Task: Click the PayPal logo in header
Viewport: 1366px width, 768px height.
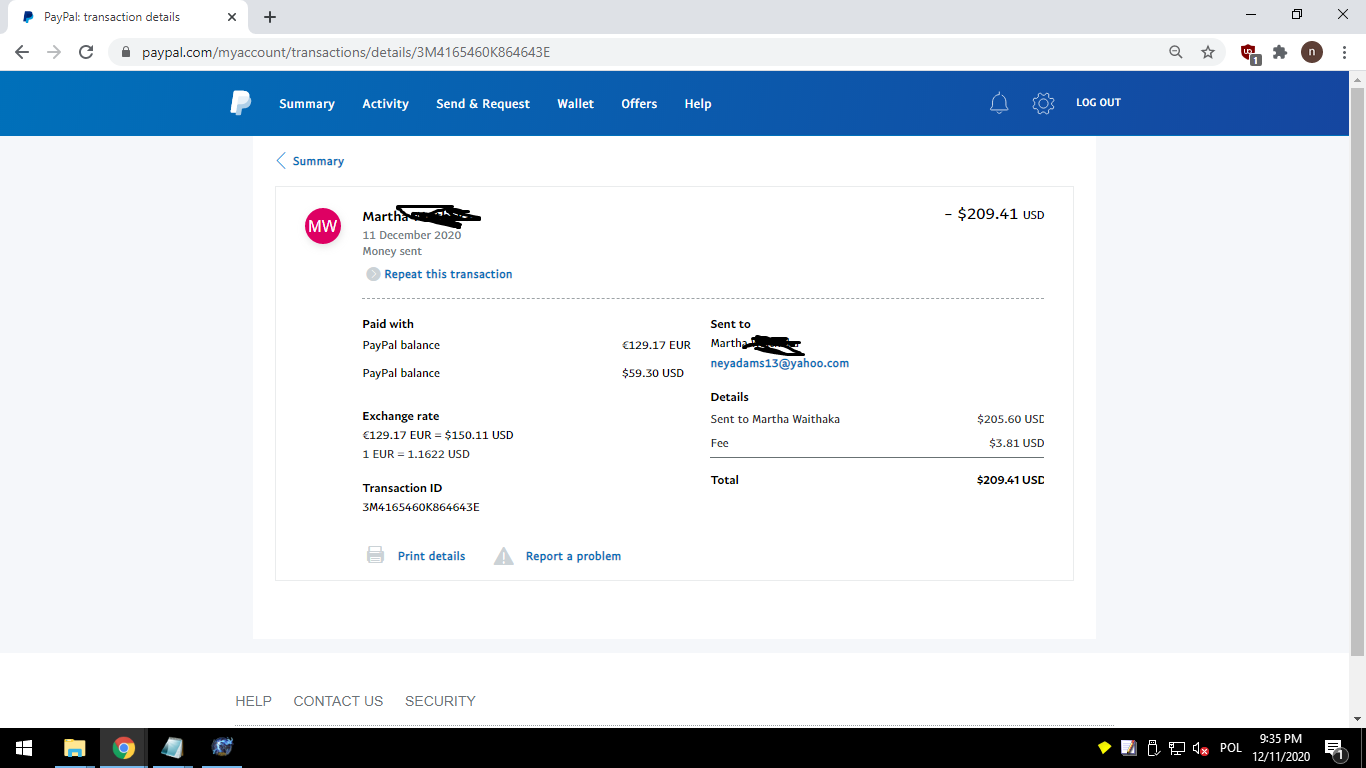Action: 241,103
